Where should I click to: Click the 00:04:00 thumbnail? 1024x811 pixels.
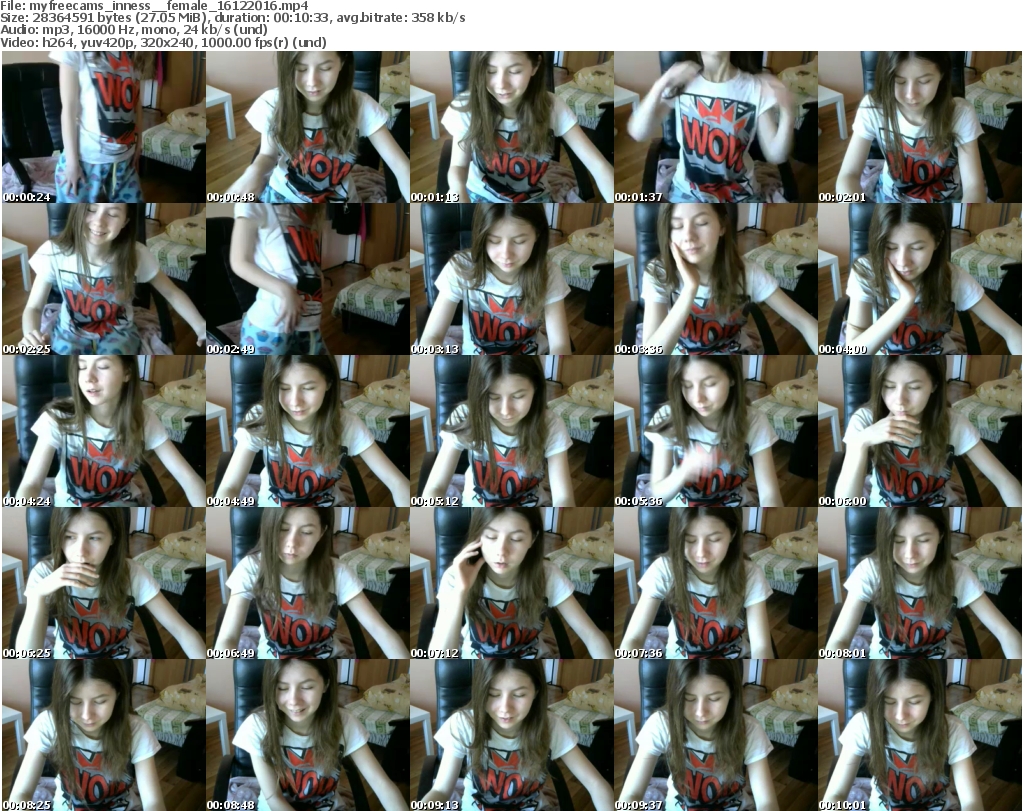[919, 279]
